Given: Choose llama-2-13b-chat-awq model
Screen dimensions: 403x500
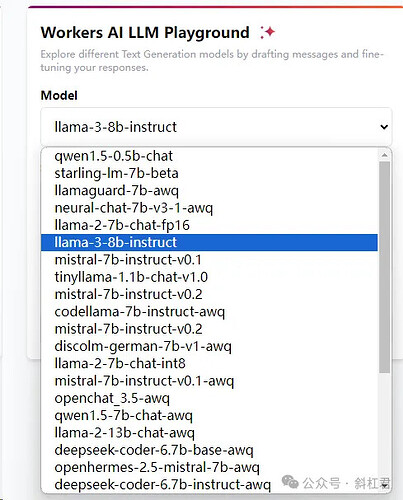Looking at the screenshot, I should (x=210, y=433).
